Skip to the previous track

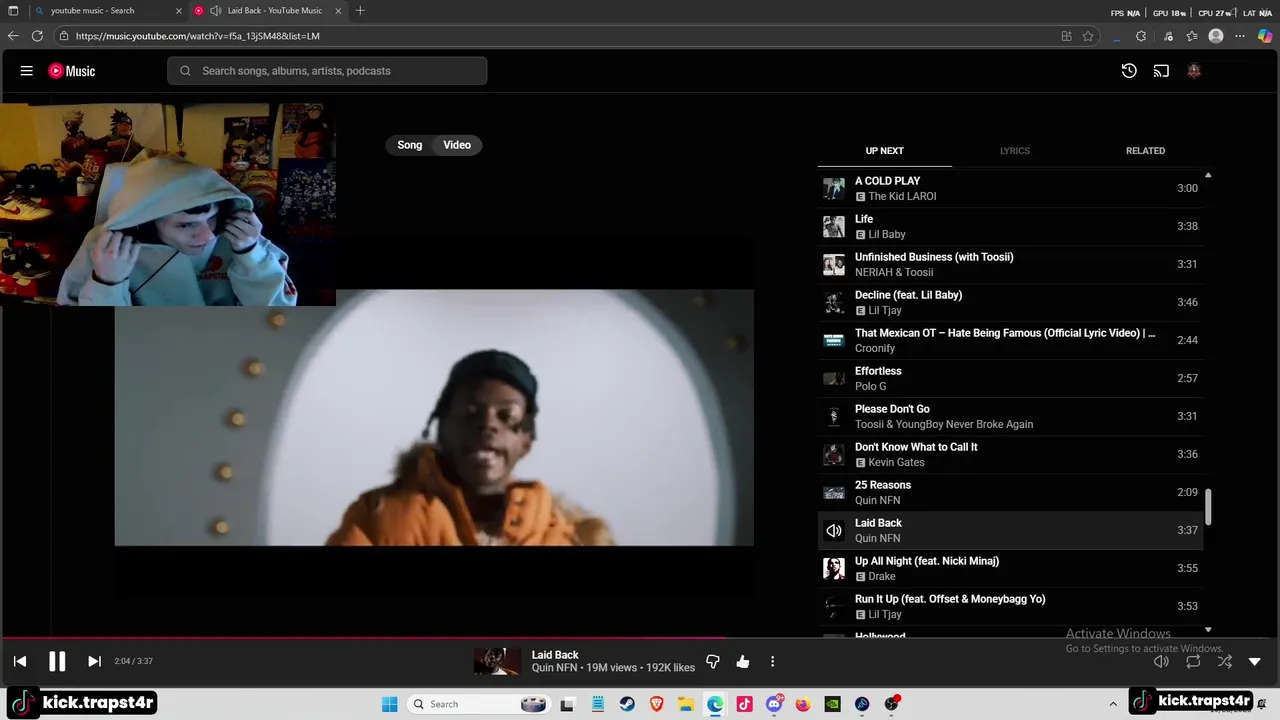(20, 661)
